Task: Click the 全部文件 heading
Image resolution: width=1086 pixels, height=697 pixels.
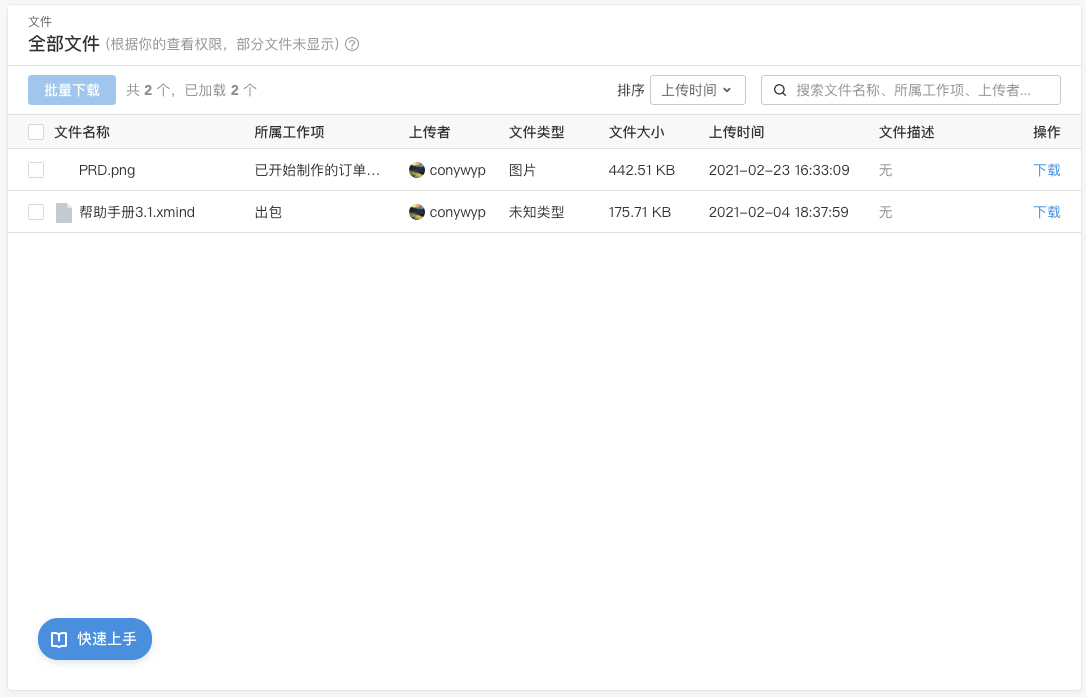Action: [x=64, y=44]
